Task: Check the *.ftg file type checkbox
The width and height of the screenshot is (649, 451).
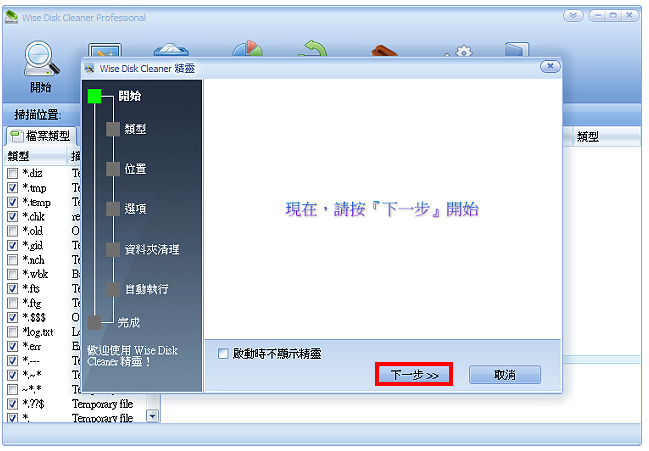Action: (x=13, y=303)
